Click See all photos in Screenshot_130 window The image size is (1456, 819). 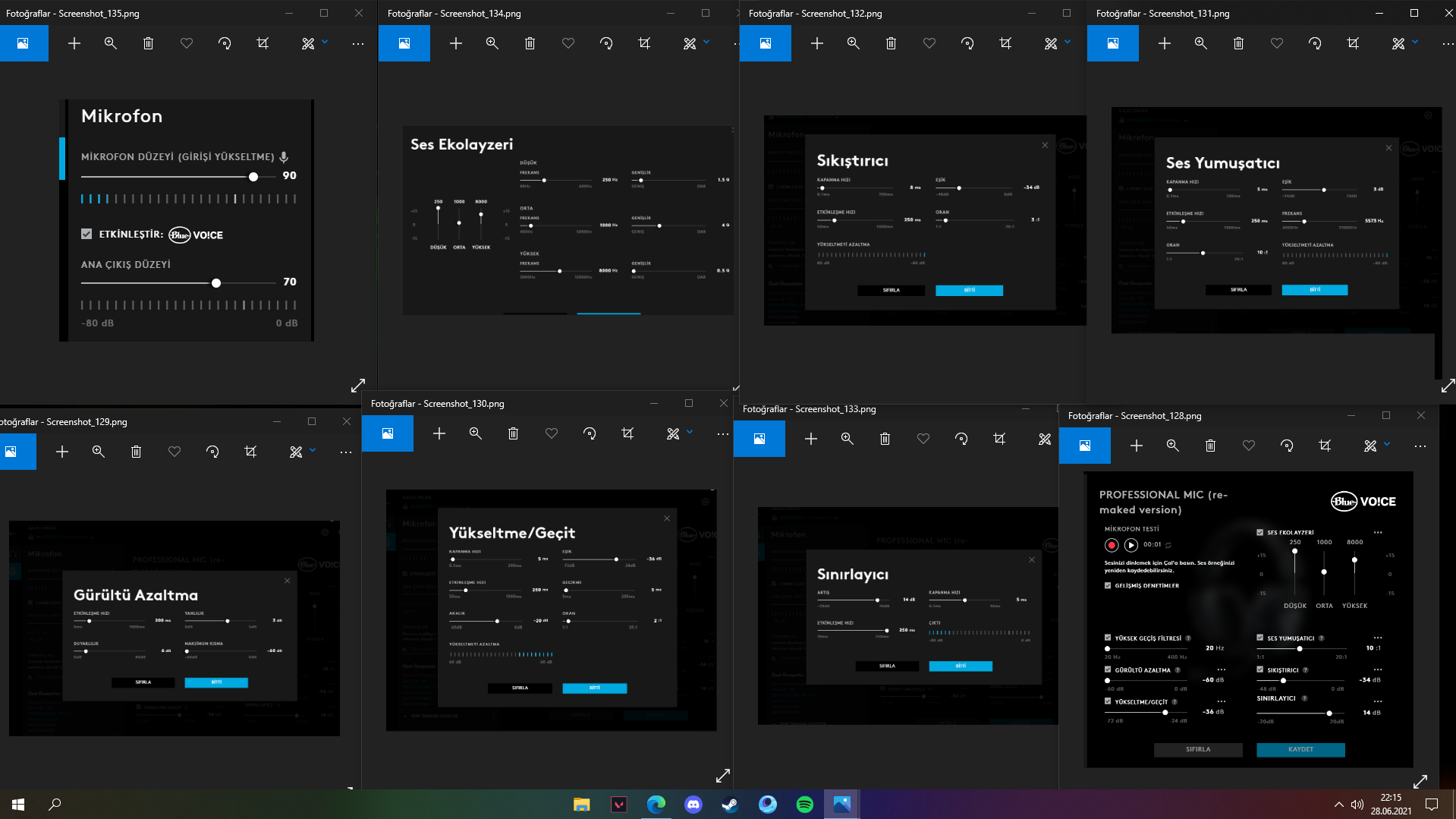coord(388,433)
